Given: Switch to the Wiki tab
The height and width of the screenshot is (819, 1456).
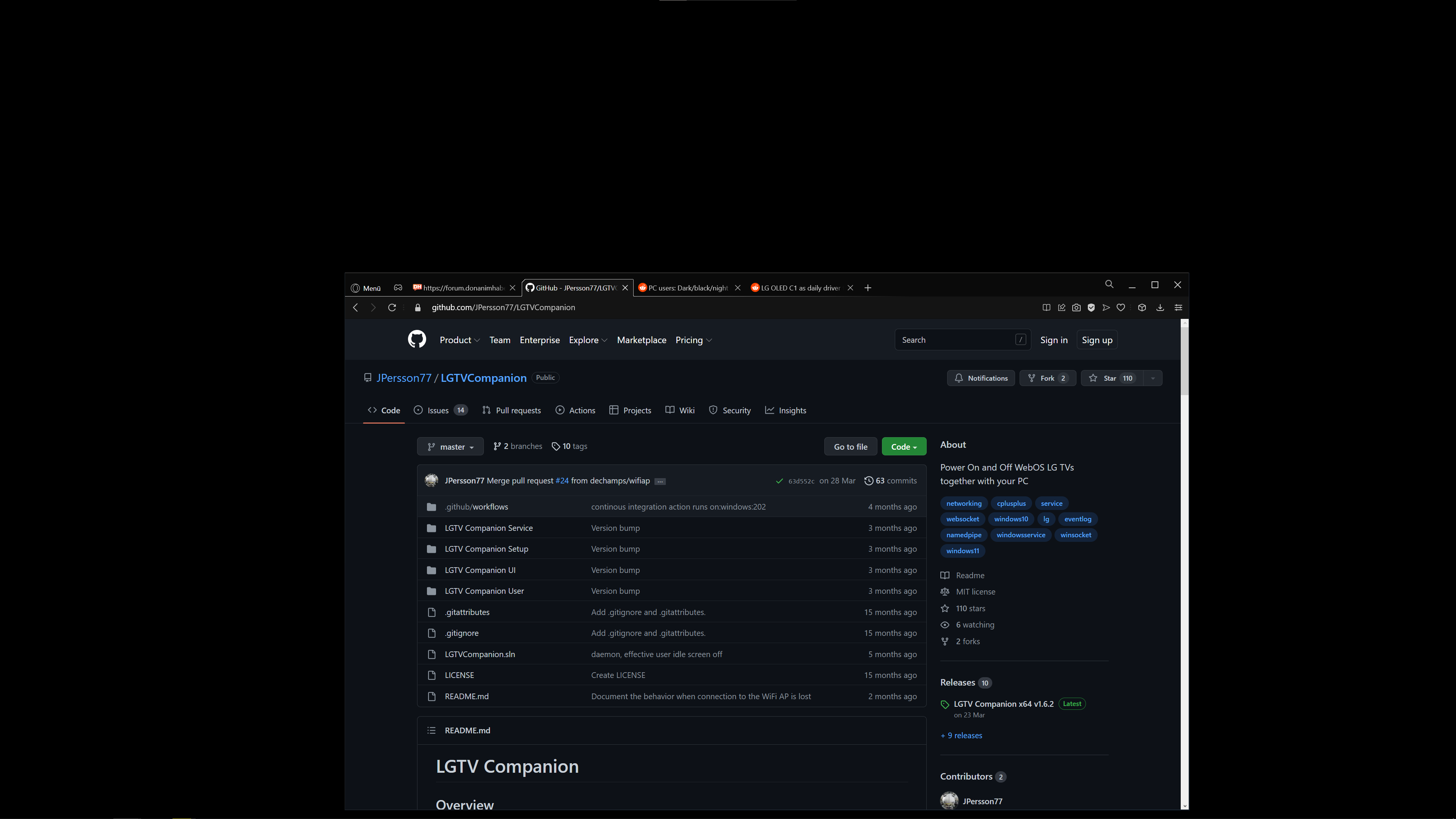Looking at the screenshot, I should (680, 410).
